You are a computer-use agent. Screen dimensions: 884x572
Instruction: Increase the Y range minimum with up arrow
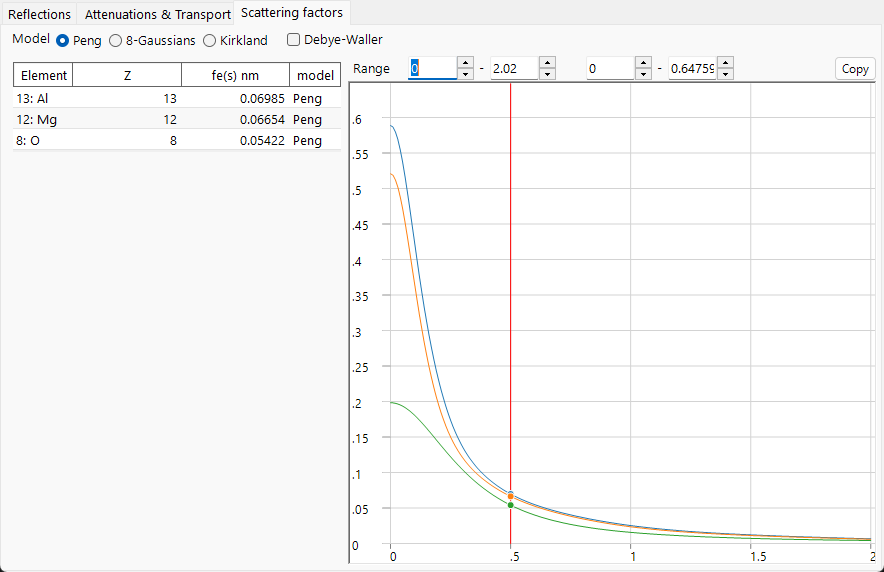(x=643, y=63)
